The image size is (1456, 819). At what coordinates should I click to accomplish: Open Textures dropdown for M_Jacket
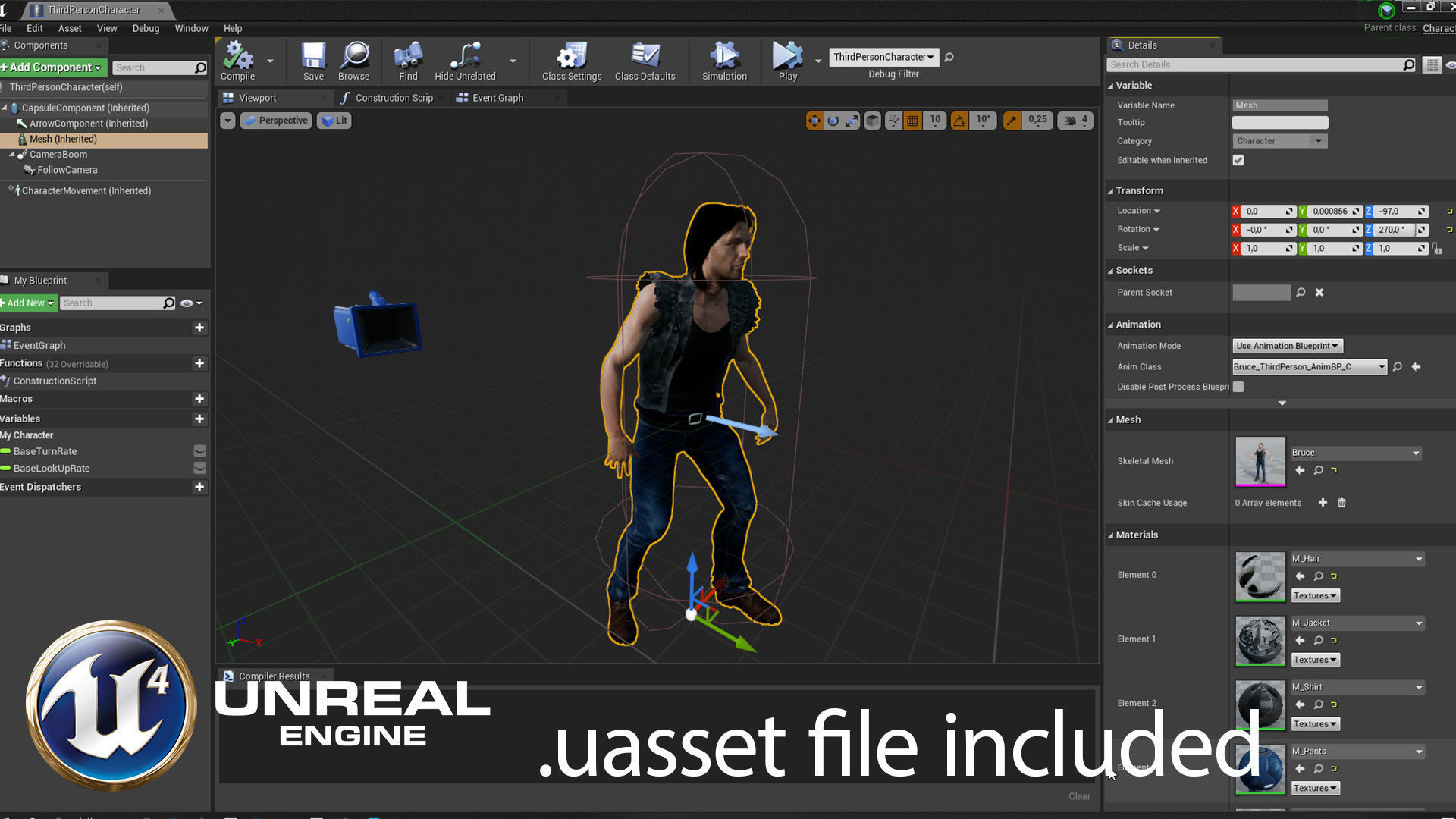tap(1315, 660)
